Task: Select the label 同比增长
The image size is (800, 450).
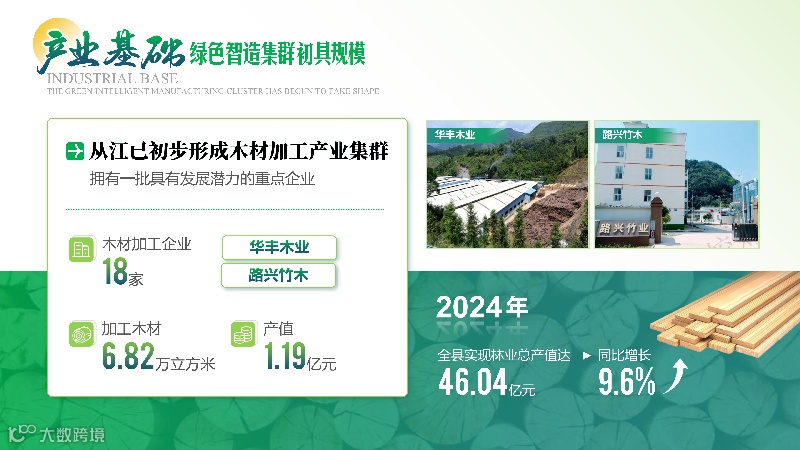Action: (x=624, y=355)
